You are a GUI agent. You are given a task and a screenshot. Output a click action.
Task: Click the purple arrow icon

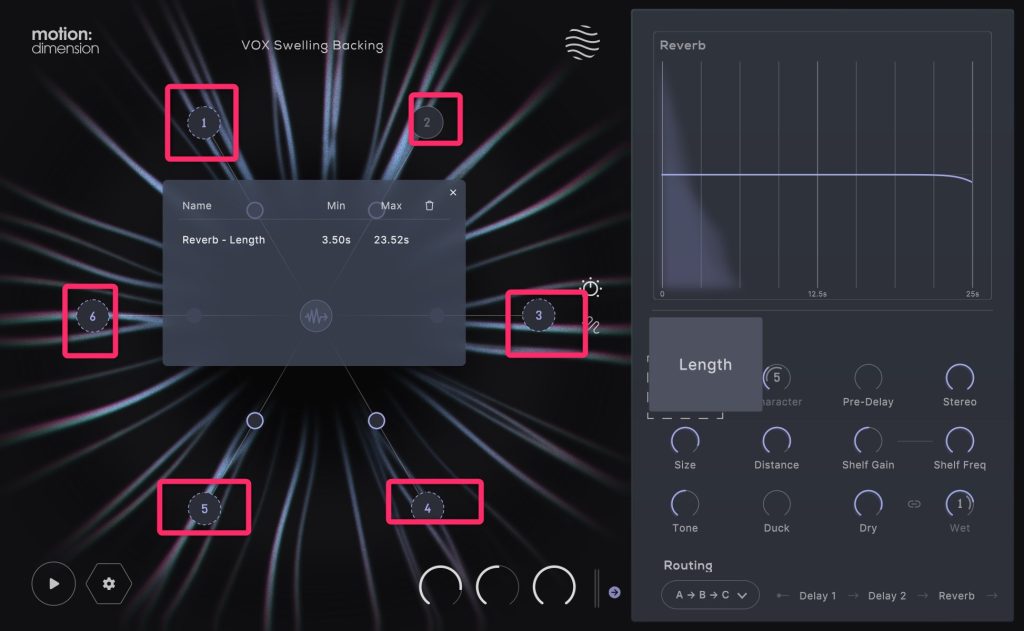tap(614, 592)
